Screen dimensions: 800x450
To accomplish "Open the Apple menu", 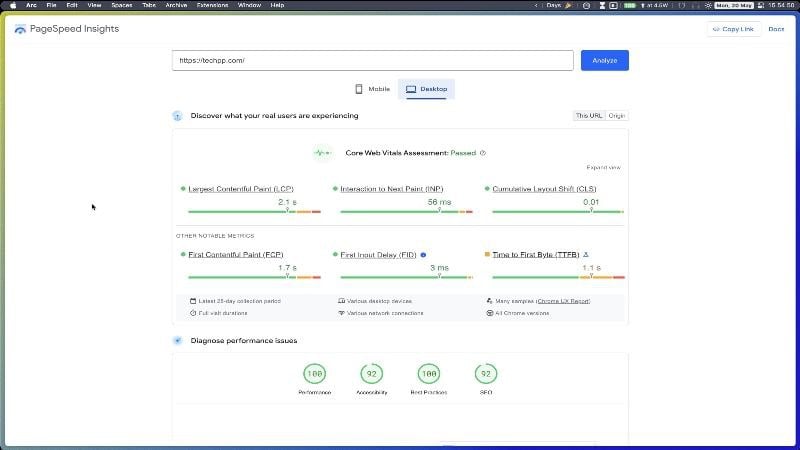I will [13, 5].
